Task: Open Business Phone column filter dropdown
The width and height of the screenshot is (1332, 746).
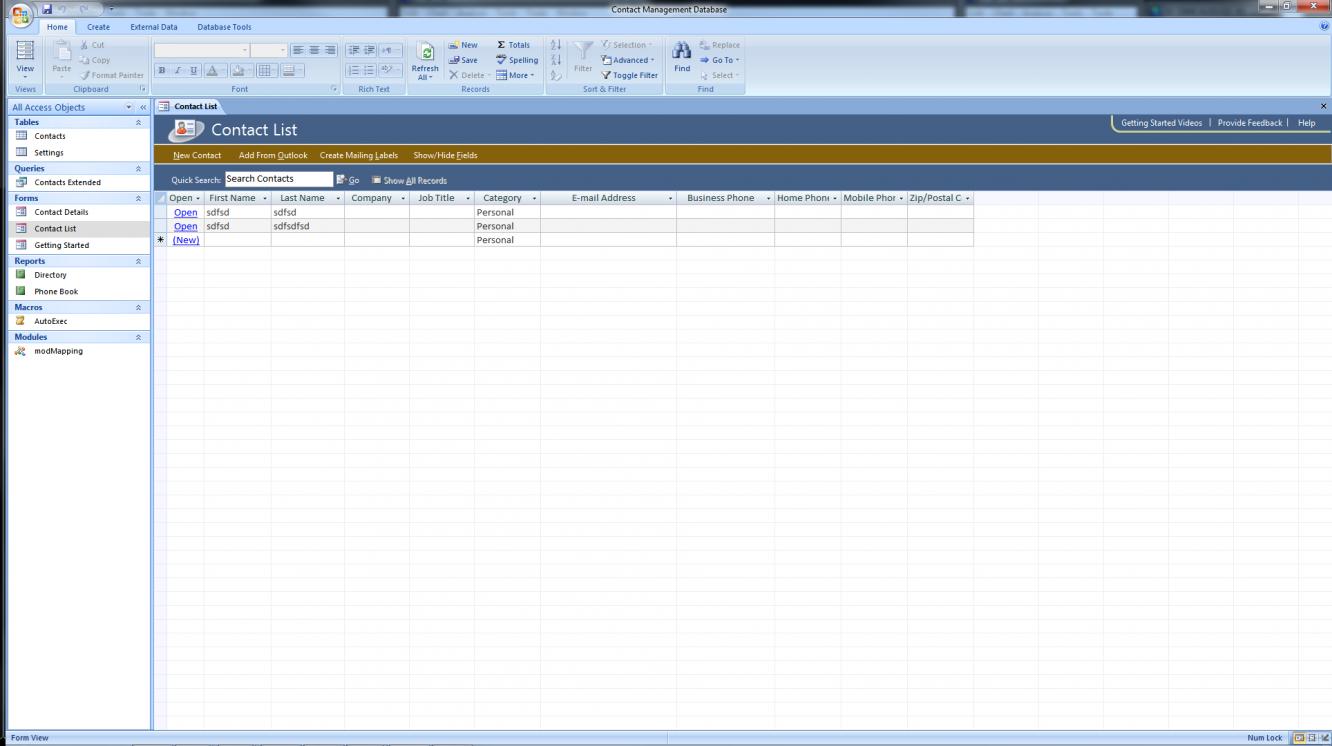Action: 768,198
